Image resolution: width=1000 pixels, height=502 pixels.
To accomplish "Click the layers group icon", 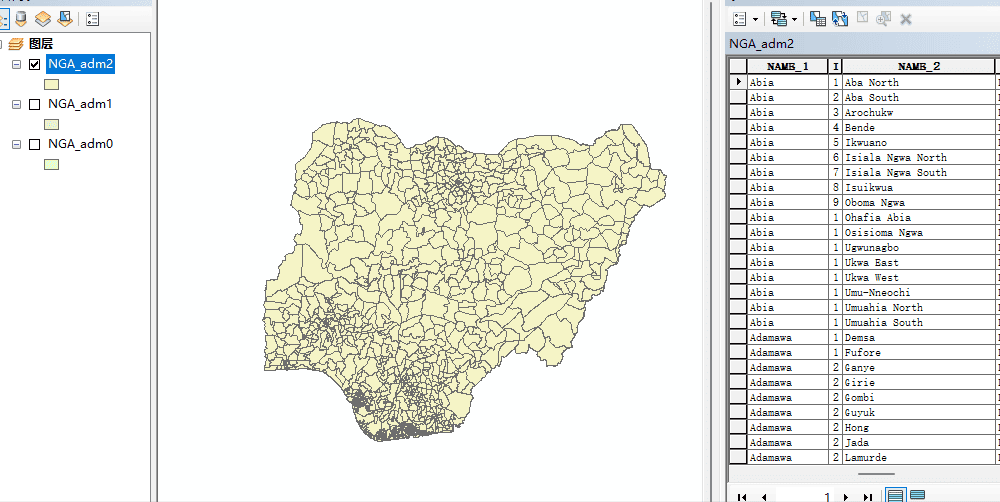I will (x=15, y=44).
